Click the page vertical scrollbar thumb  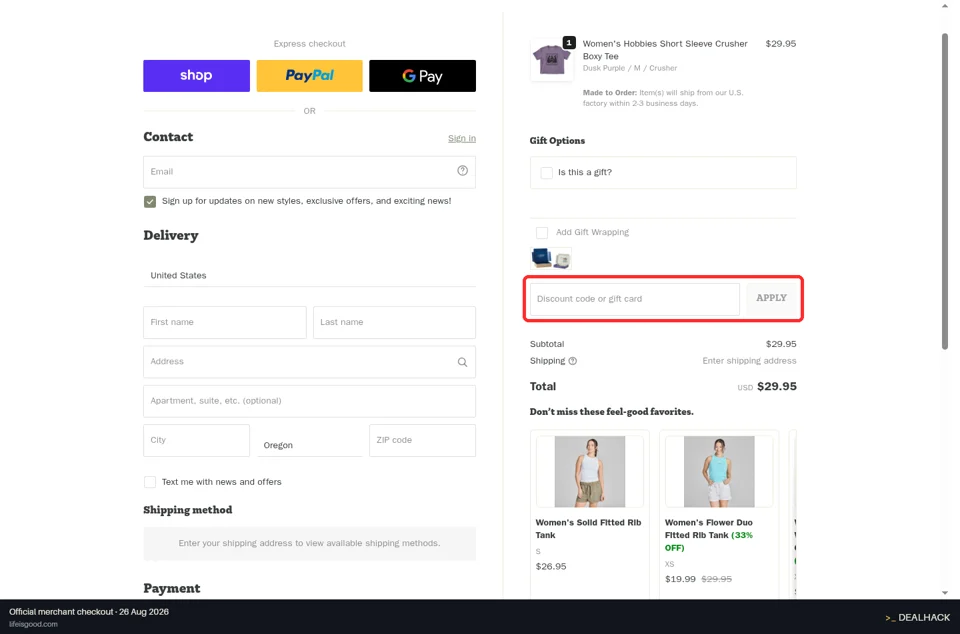[945, 192]
